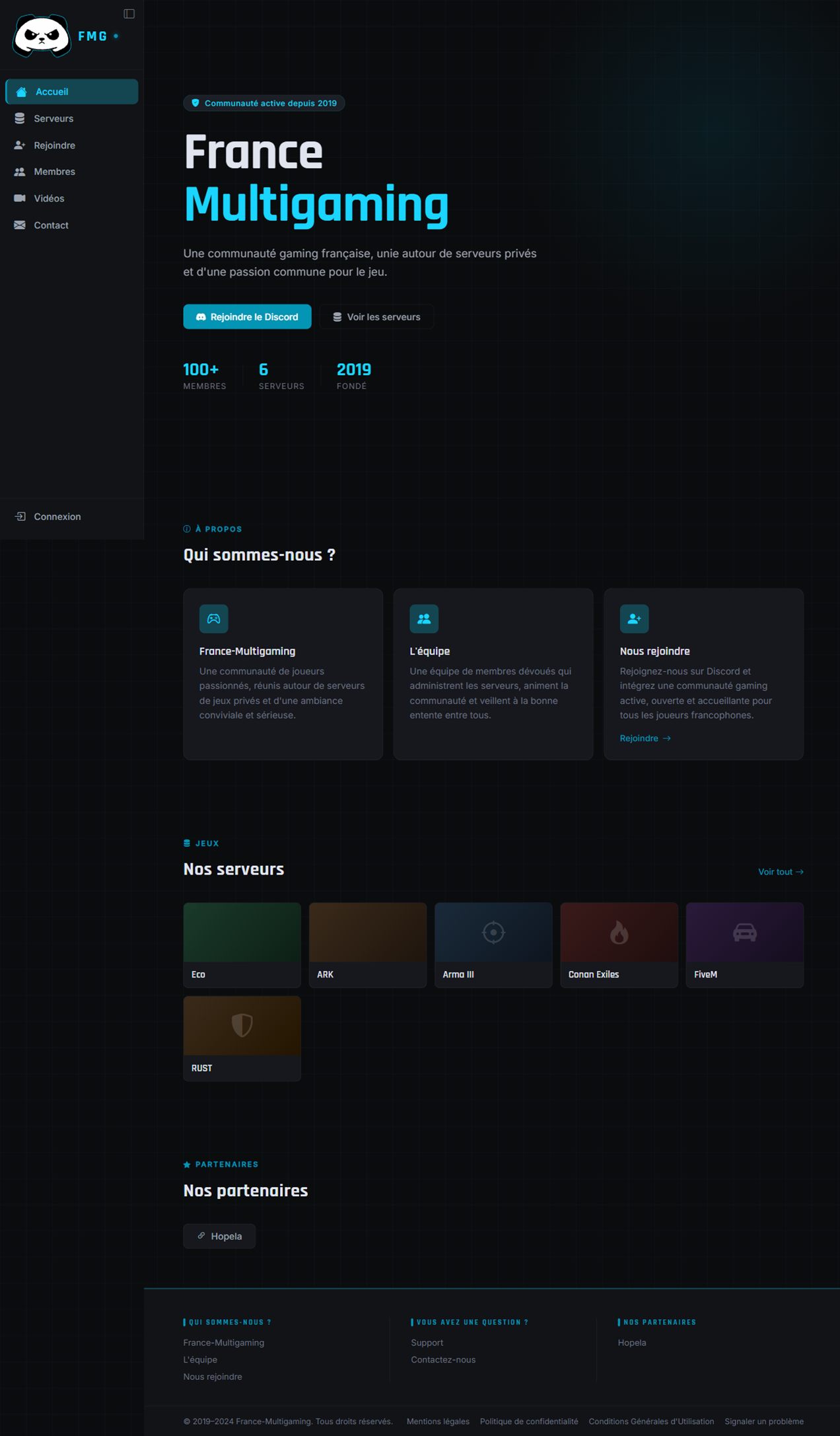This screenshot has height=1436, width=840.
Task: Click the star icon beside PARTENAIRES
Action: 187,1165
